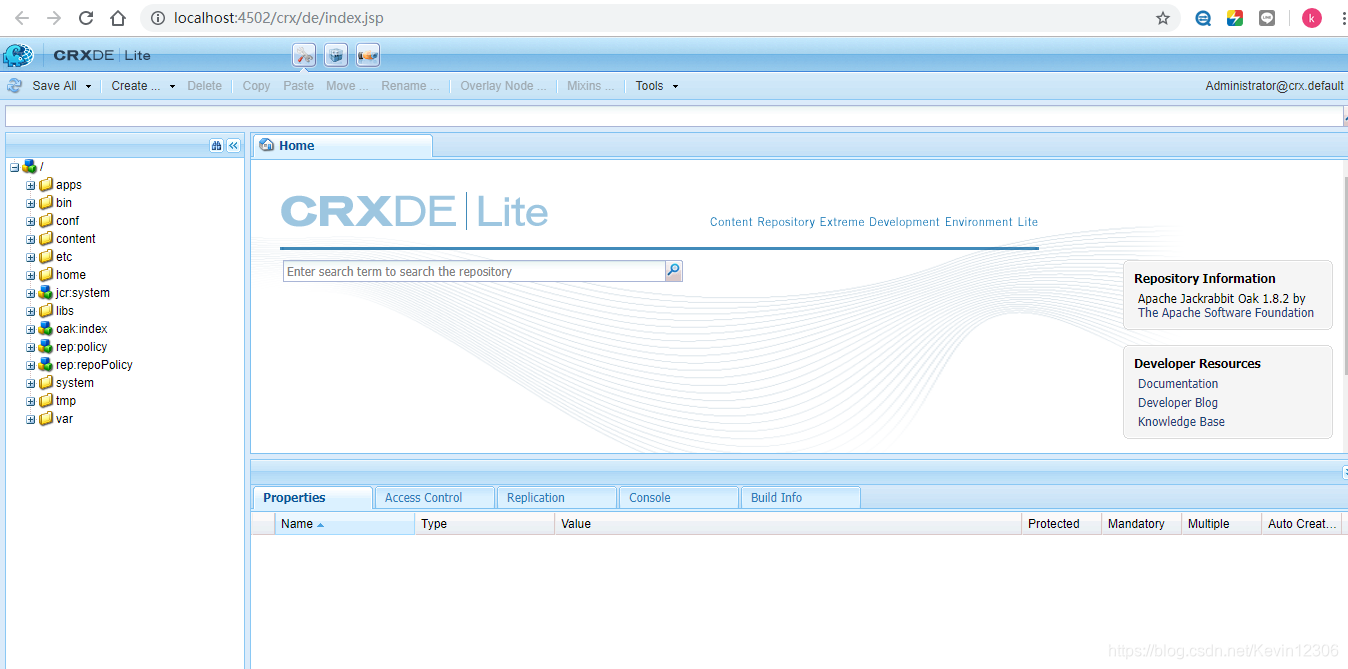Expand the content folder
Viewport: 1348px width, 669px height.
pos(30,239)
